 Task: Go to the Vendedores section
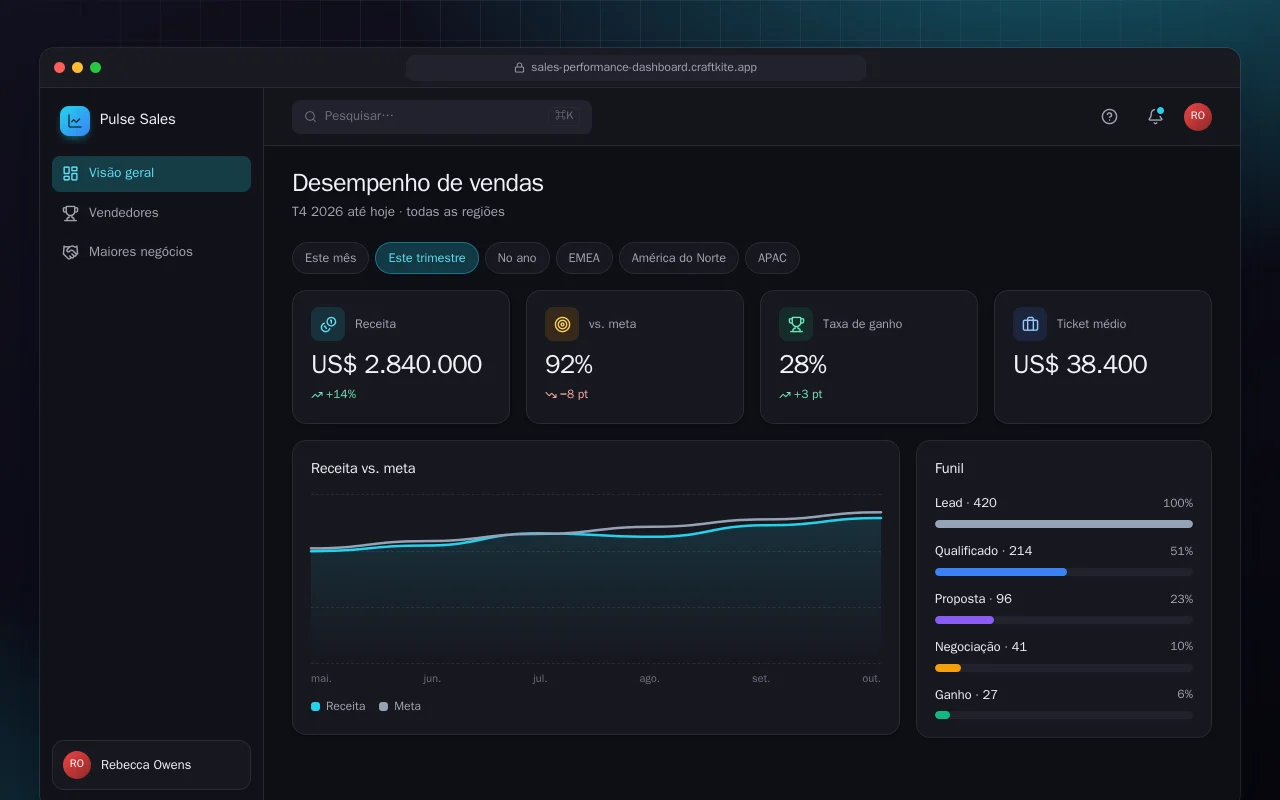pyautogui.click(x=151, y=213)
